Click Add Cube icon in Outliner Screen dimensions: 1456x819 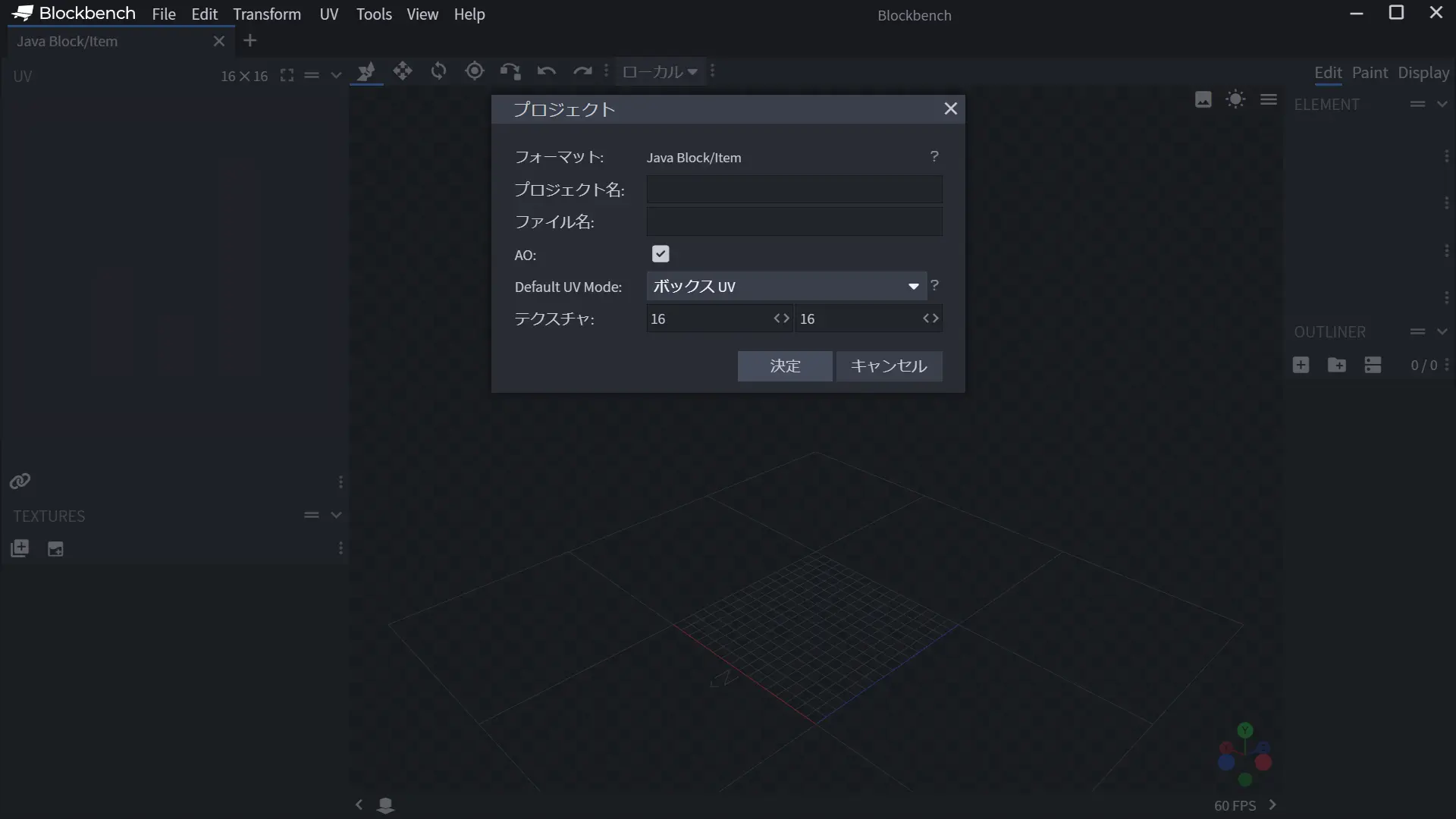(x=1301, y=366)
